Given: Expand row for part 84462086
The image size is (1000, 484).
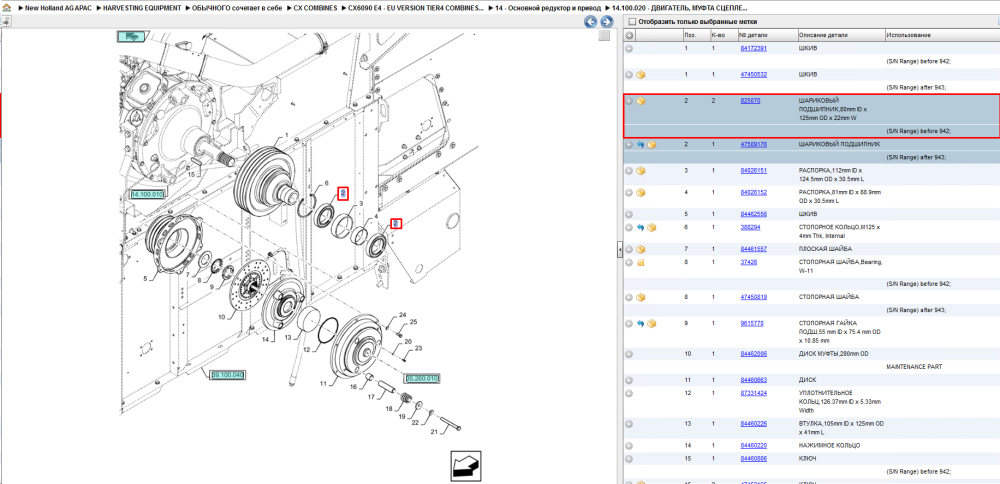Looking at the screenshot, I should (x=629, y=354).
